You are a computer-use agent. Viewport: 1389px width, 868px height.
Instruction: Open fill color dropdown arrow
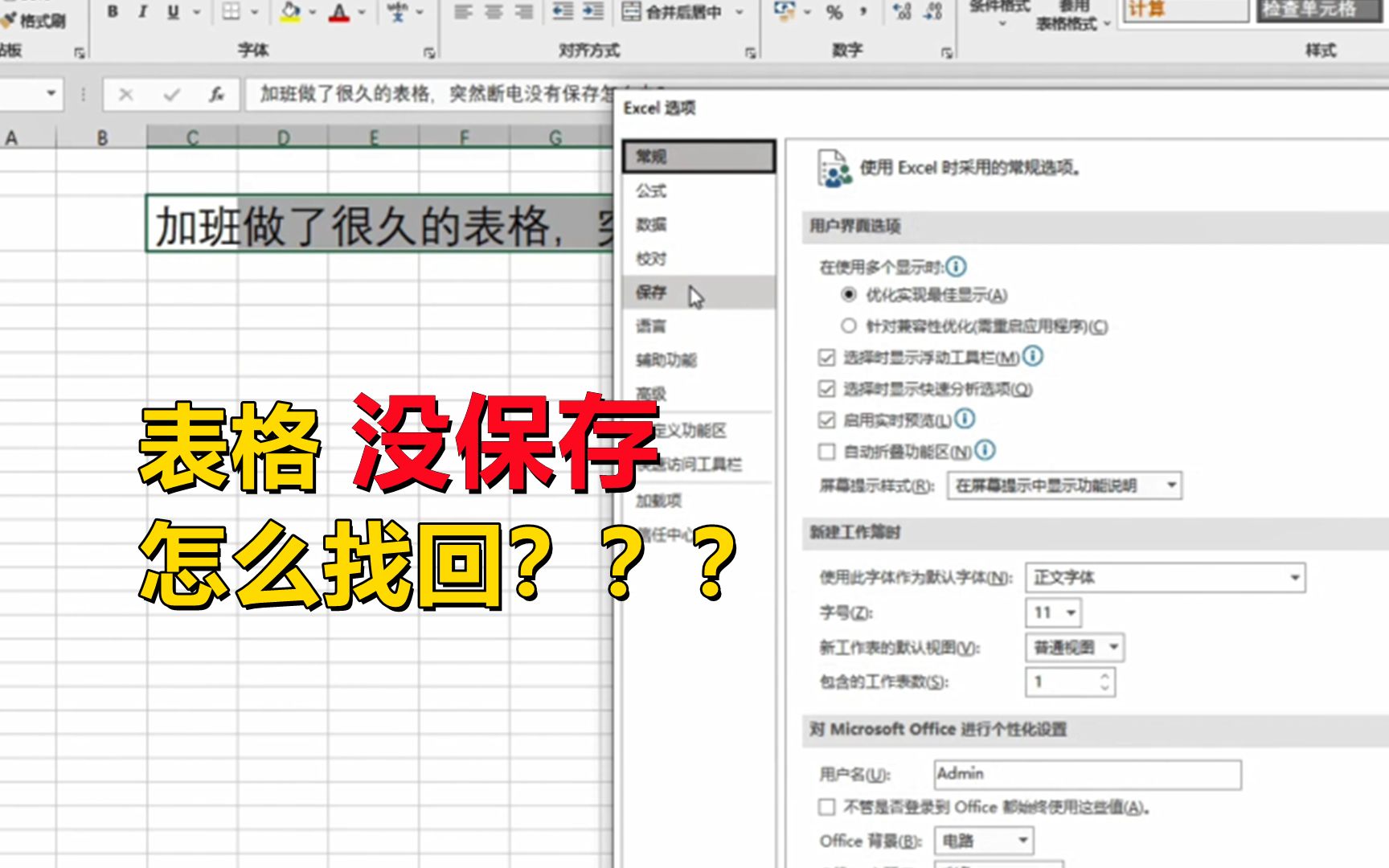tap(313, 13)
